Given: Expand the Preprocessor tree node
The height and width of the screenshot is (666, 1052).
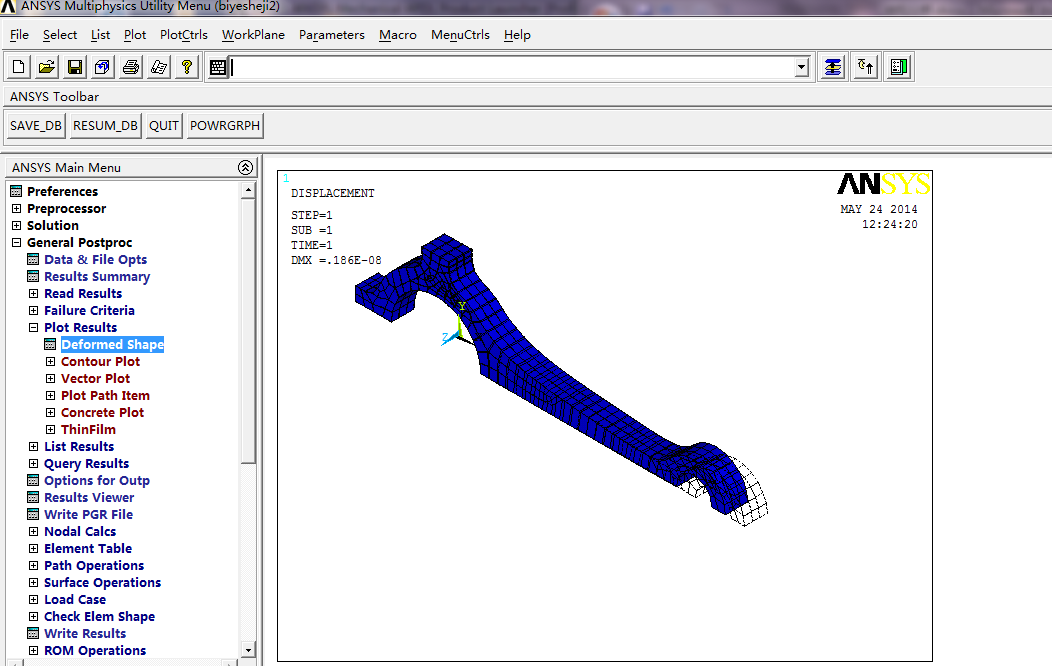Looking at the screenshot, I should 16,209.
